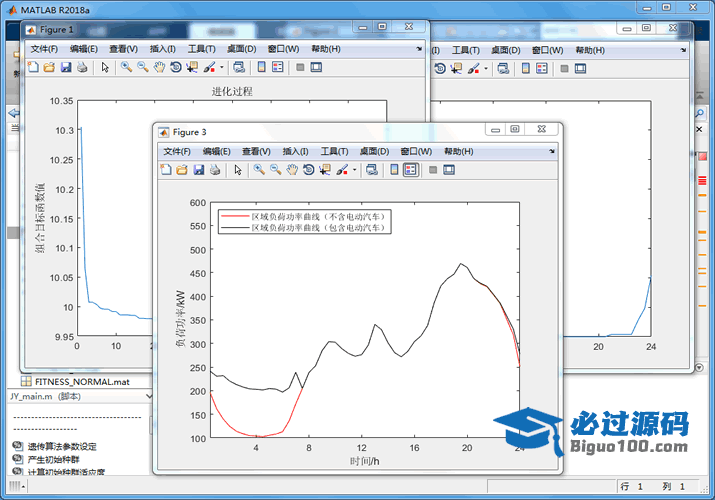Viewport: 715px width, 500px height.
Task: Open 工具(T) menu in background figure window
Action: tap(466, 50)
